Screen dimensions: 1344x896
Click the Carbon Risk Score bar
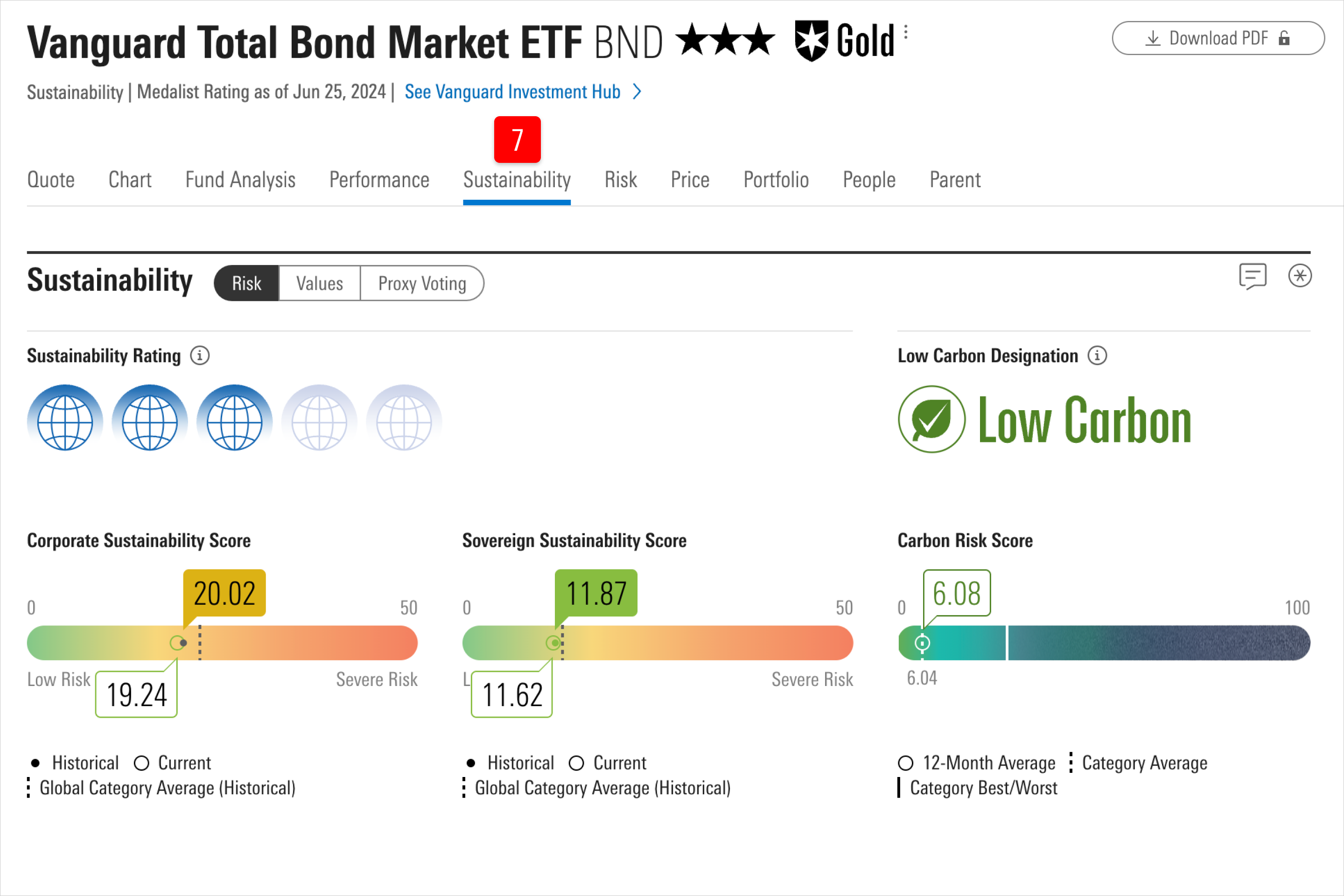(1104, 643)
